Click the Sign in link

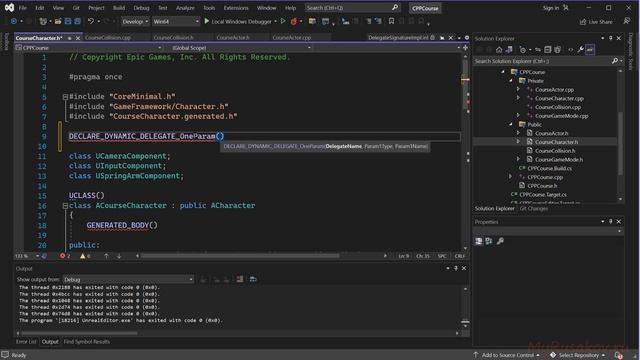point(551,8)
